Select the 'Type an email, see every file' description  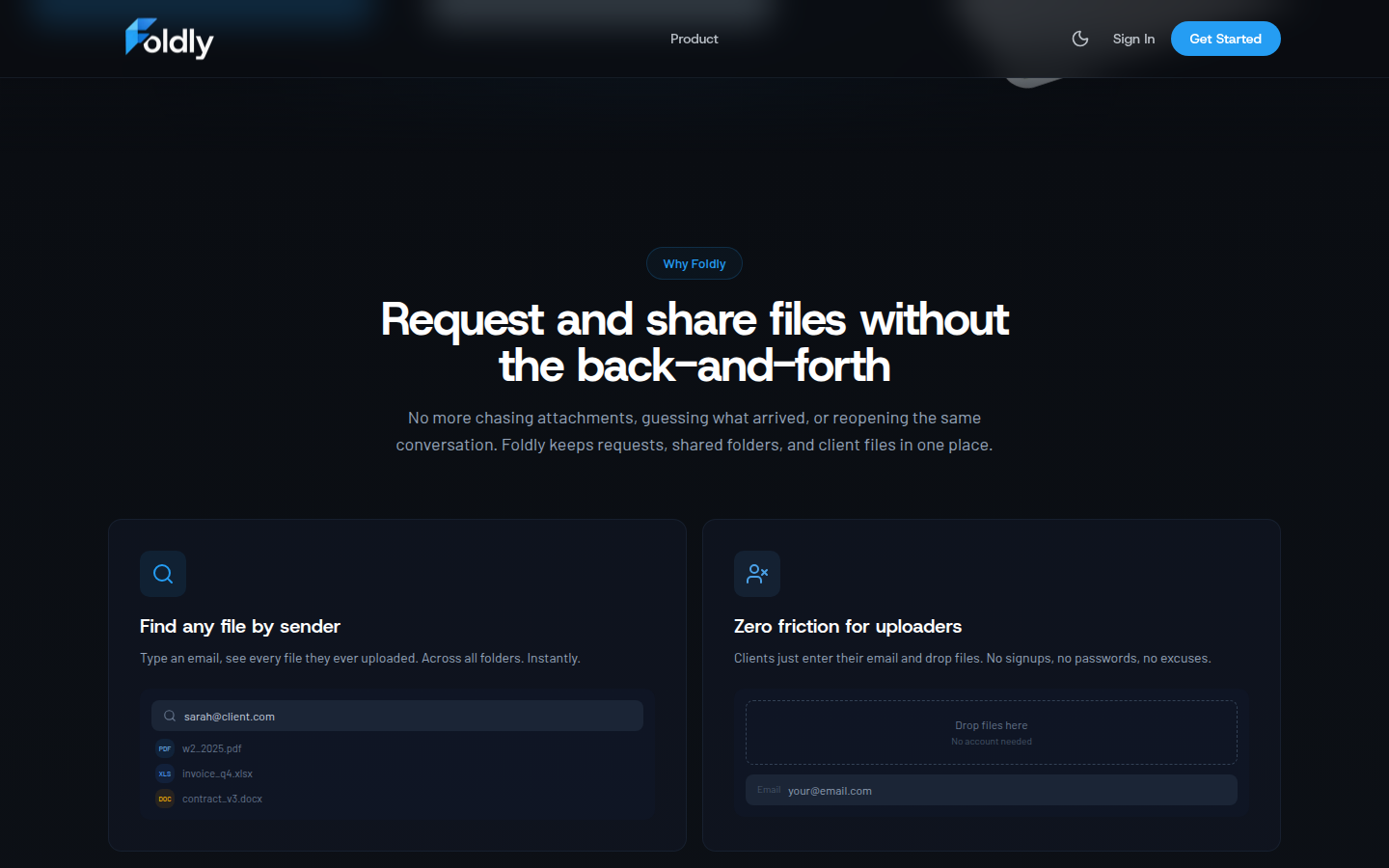[360, 658]
